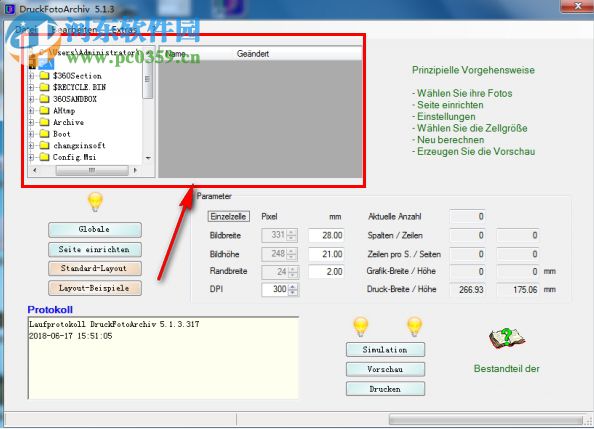Screen dimensions: 594x429
Task: Expand the $360Section tree node
Action: click(32, 76)
